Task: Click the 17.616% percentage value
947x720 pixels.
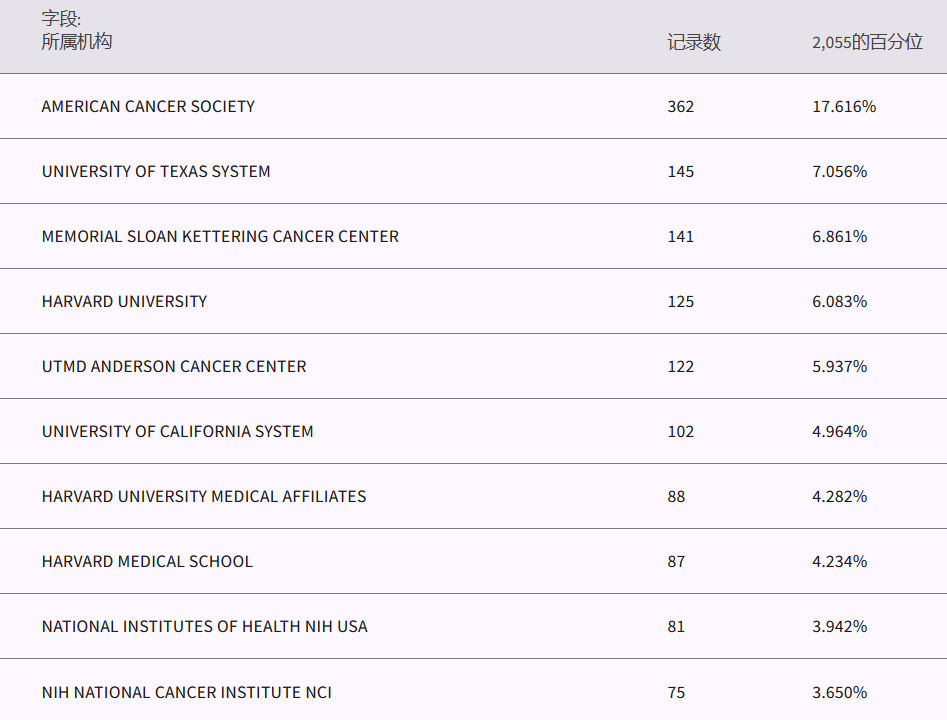Action: click(x=843, y=106)
